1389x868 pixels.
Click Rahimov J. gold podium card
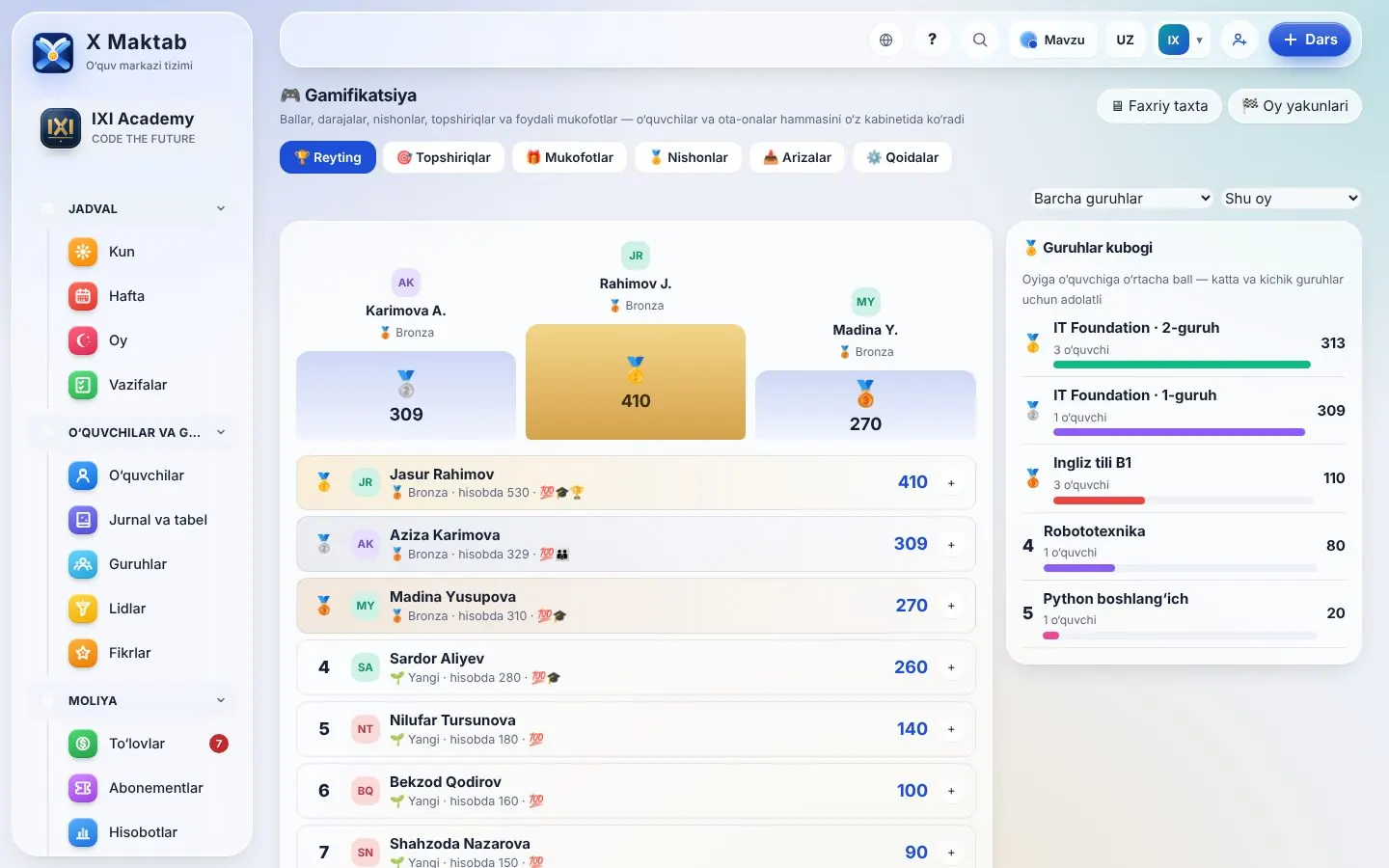pos(636,382)
